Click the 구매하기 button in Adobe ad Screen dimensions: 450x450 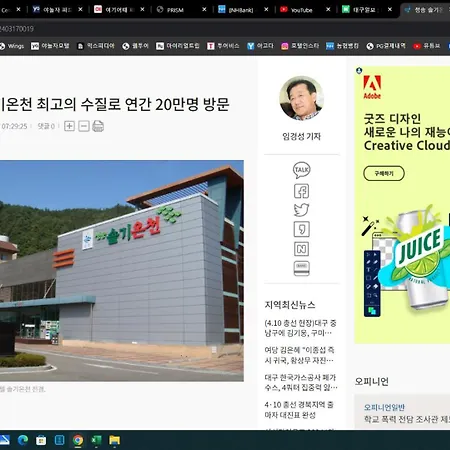384,173
